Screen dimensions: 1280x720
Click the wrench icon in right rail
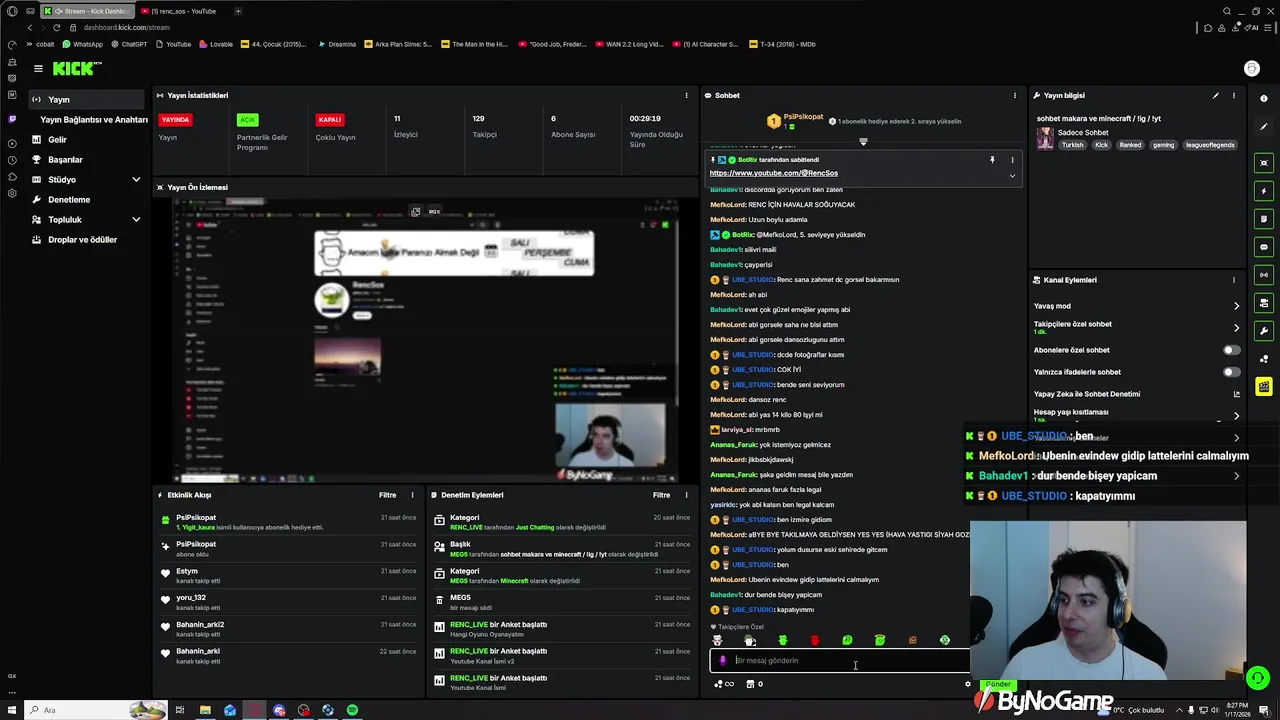coord(1264,331)
